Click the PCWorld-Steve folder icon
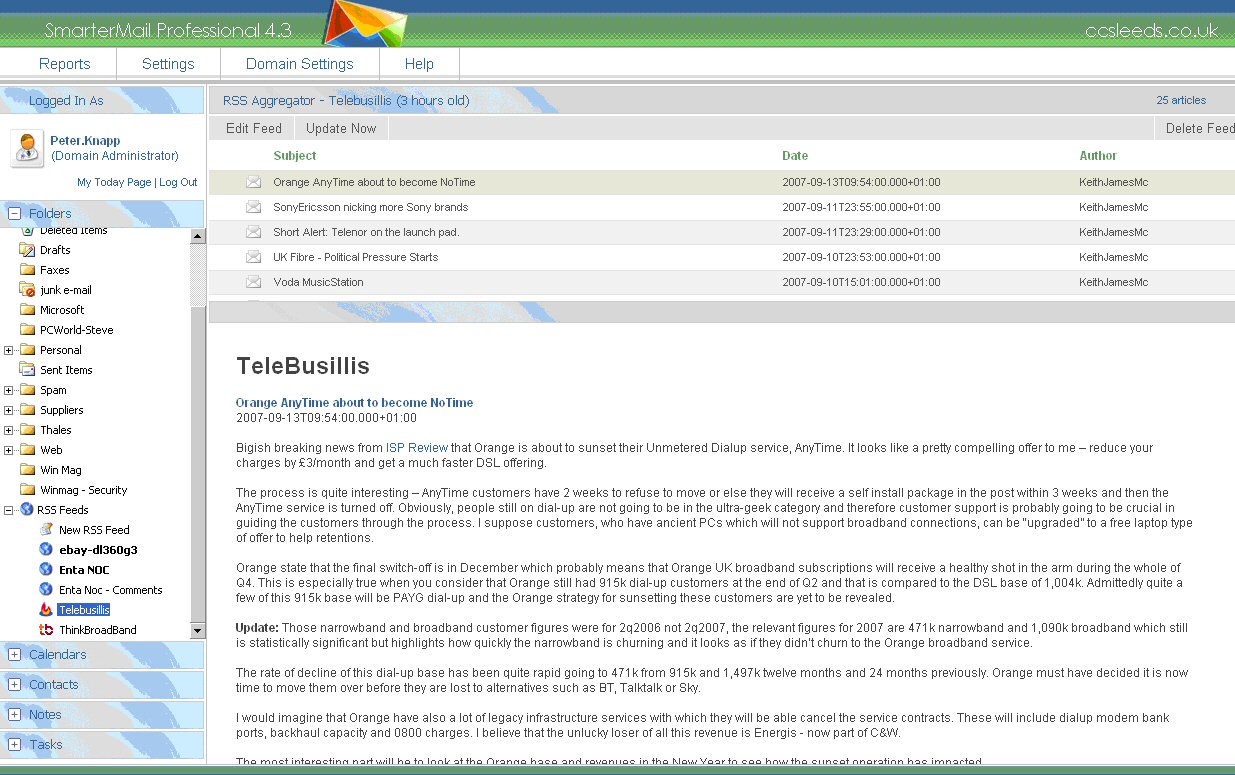The height and width of the screenshot is (775, 1235). (x=27, y=330)
